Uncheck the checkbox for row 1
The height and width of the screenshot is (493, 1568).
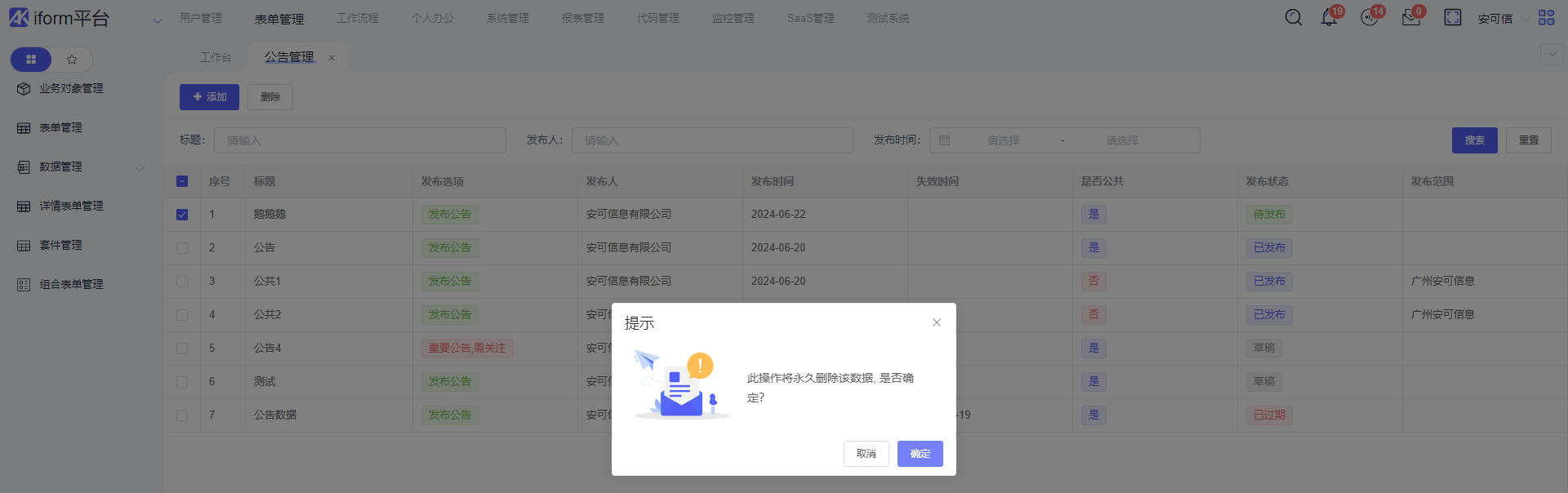coord(182,215)
